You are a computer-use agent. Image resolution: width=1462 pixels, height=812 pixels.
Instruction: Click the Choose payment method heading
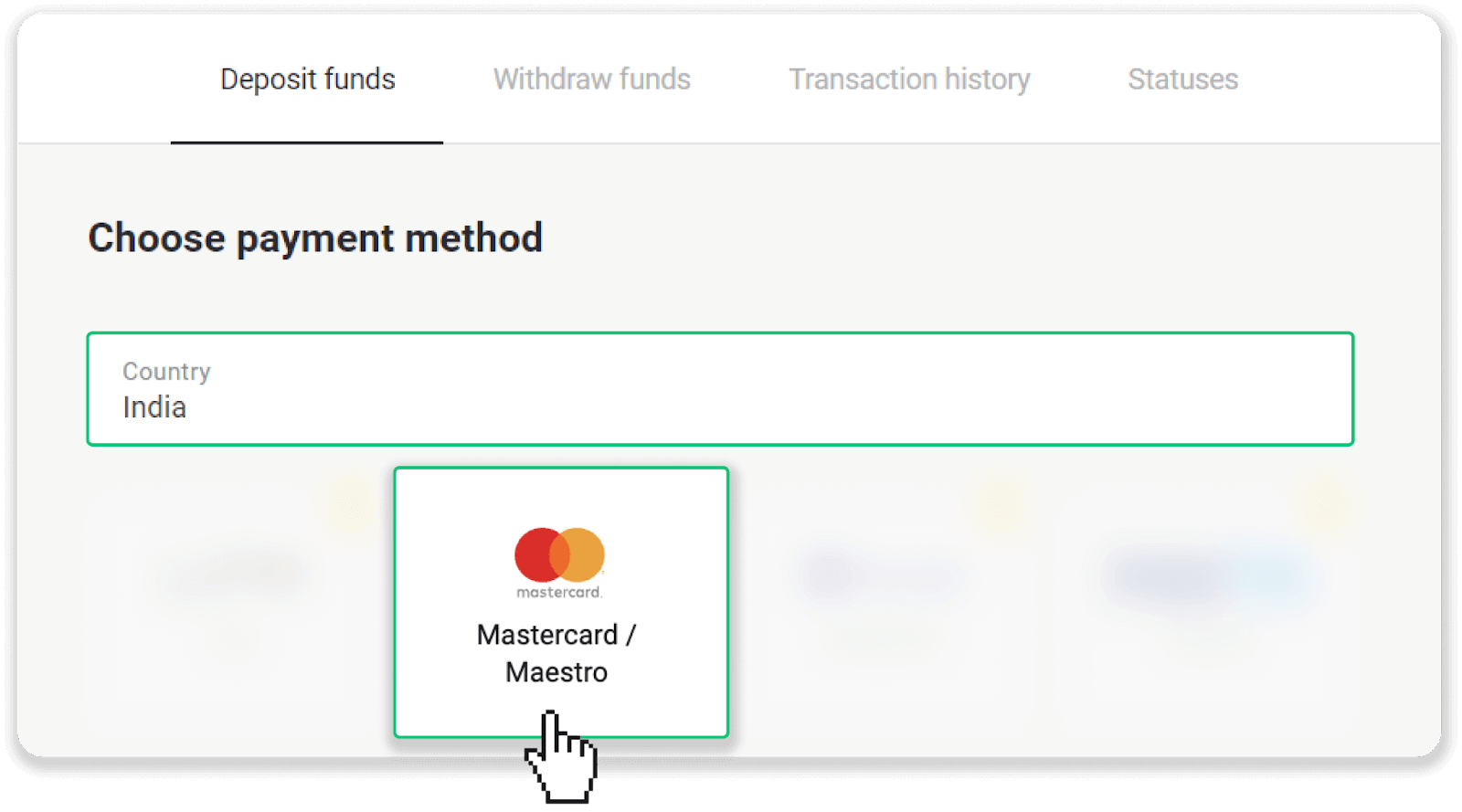315,238
